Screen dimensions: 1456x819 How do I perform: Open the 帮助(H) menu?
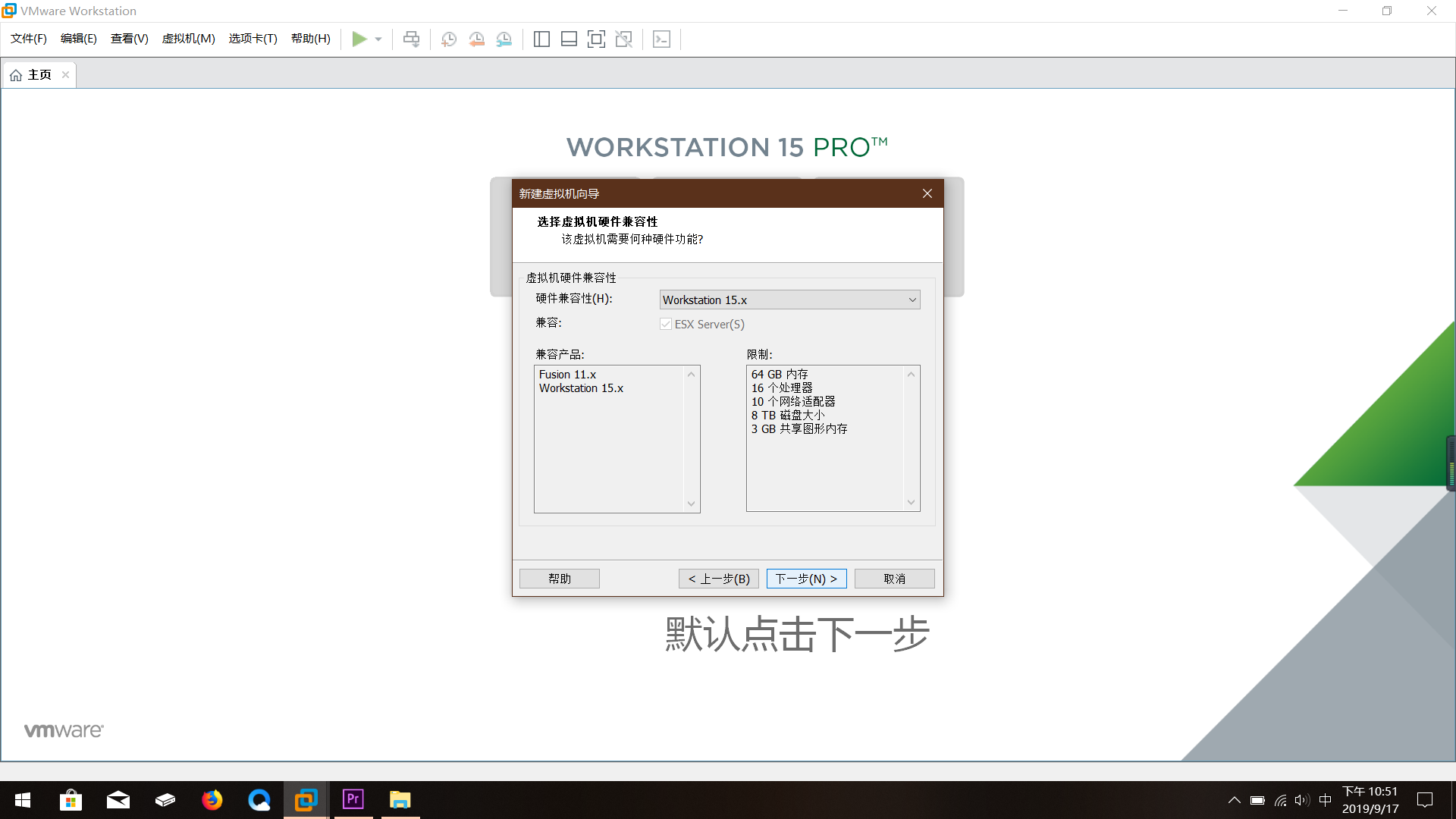coord(311,39)
